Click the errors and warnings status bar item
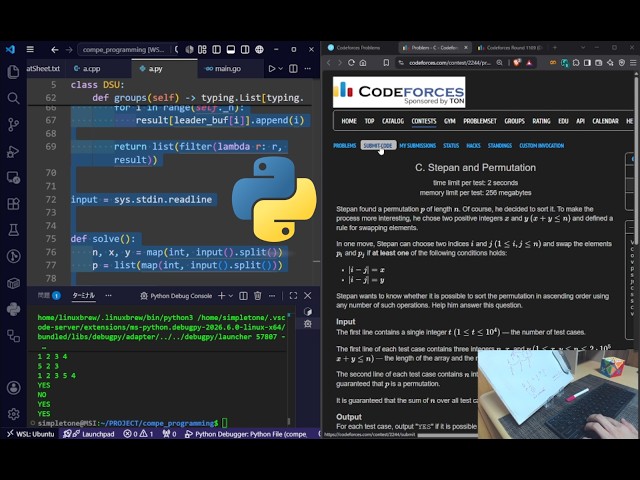The image size is (640, 480). 138,434
